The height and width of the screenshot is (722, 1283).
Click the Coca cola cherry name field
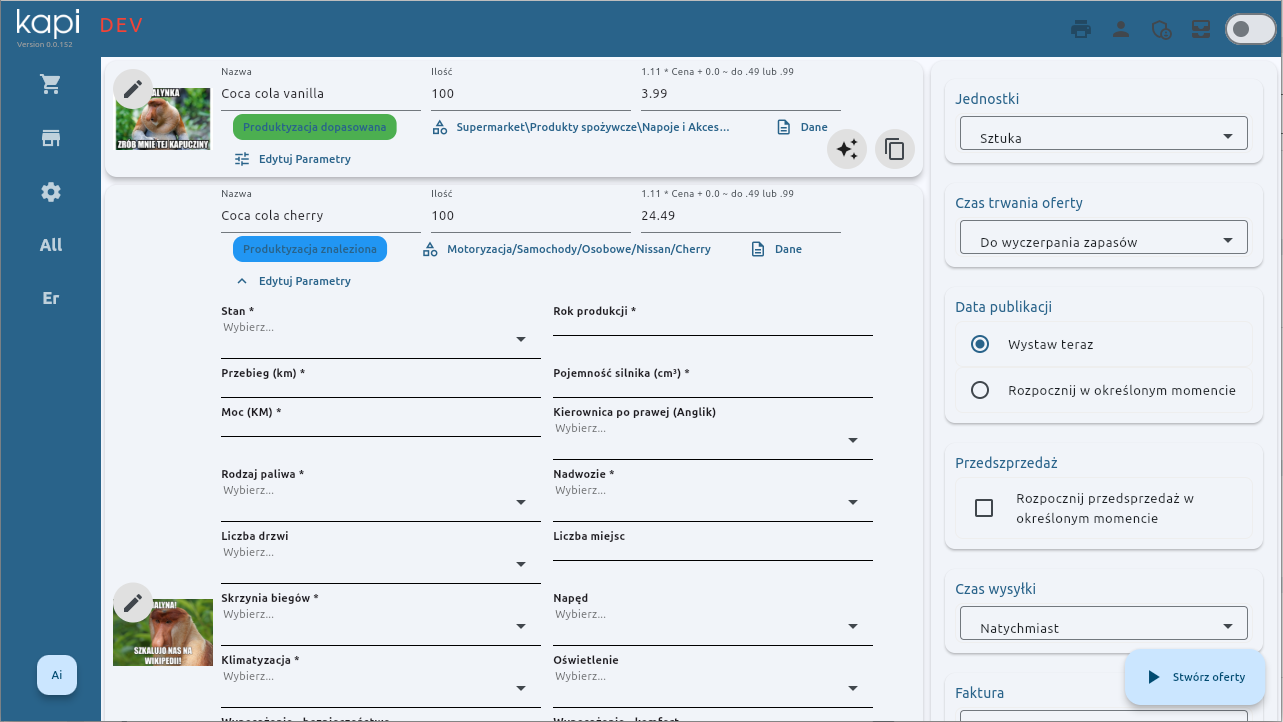click(321, 216)
